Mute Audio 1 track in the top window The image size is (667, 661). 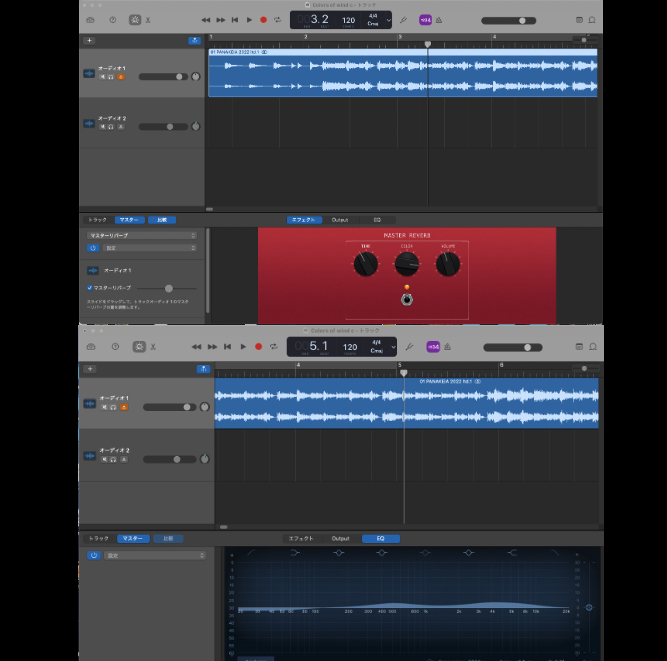tap(102, 77)
